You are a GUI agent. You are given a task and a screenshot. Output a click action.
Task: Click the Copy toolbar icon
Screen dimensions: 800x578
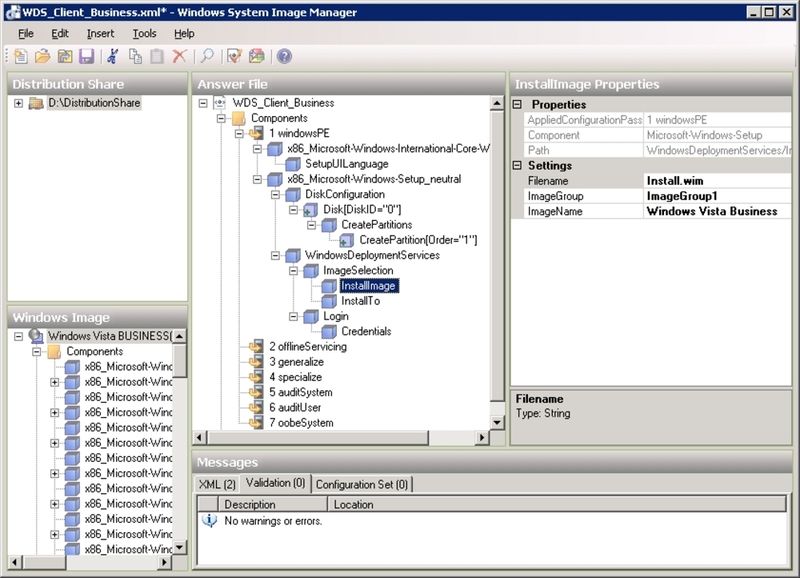click(135, 57)
